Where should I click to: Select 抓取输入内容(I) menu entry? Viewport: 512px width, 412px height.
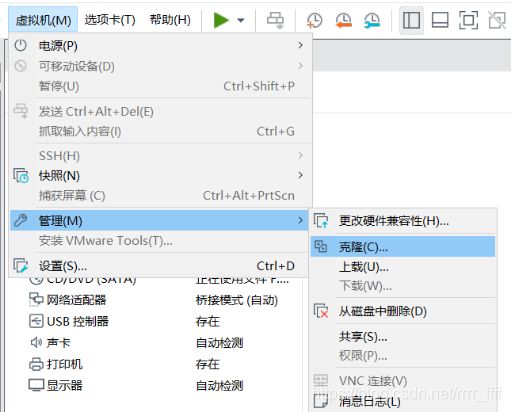[x=159, y=131]
